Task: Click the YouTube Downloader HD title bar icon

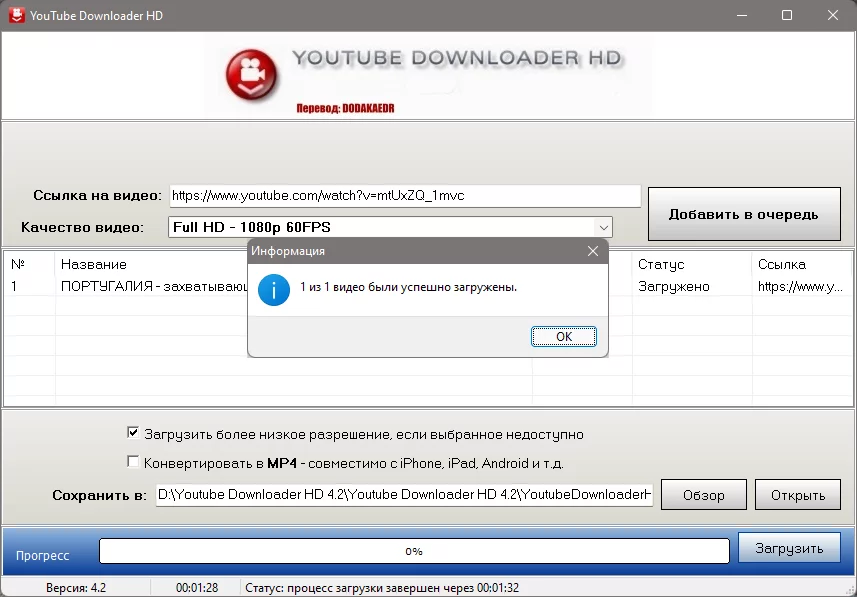Action: click(x=16, y=15)
